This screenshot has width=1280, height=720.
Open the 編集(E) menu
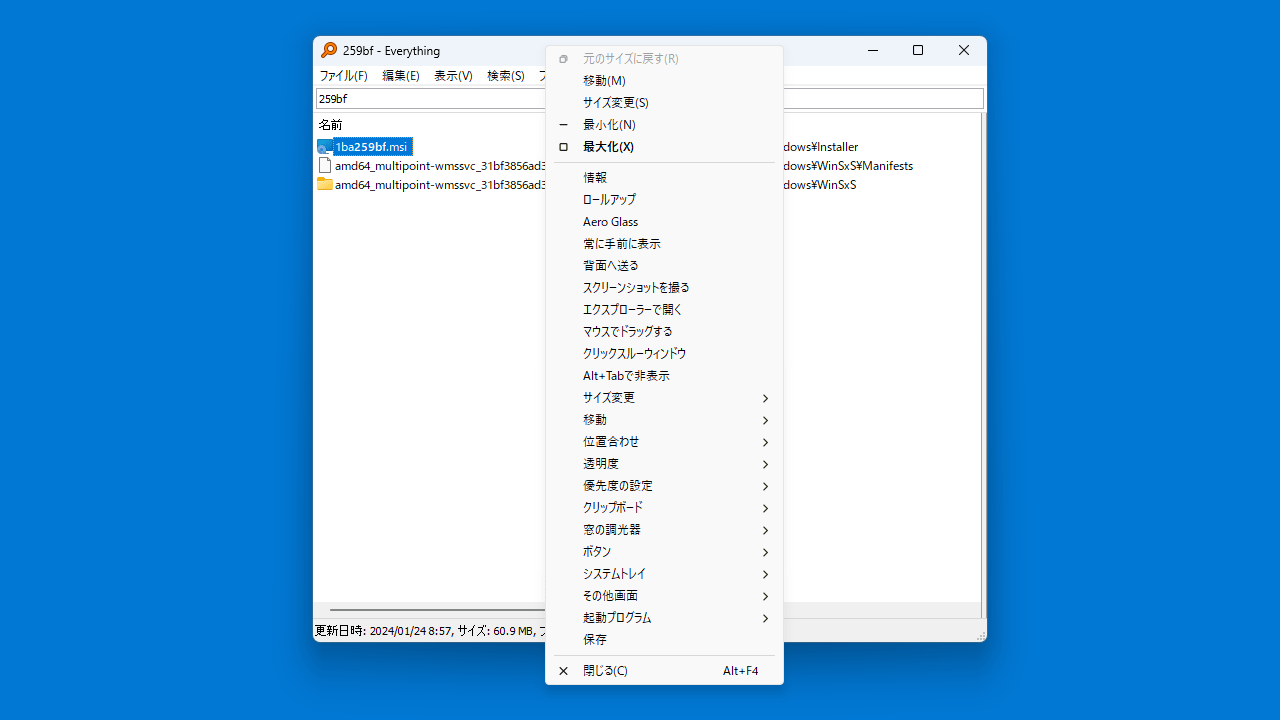[x=401, y=76]
